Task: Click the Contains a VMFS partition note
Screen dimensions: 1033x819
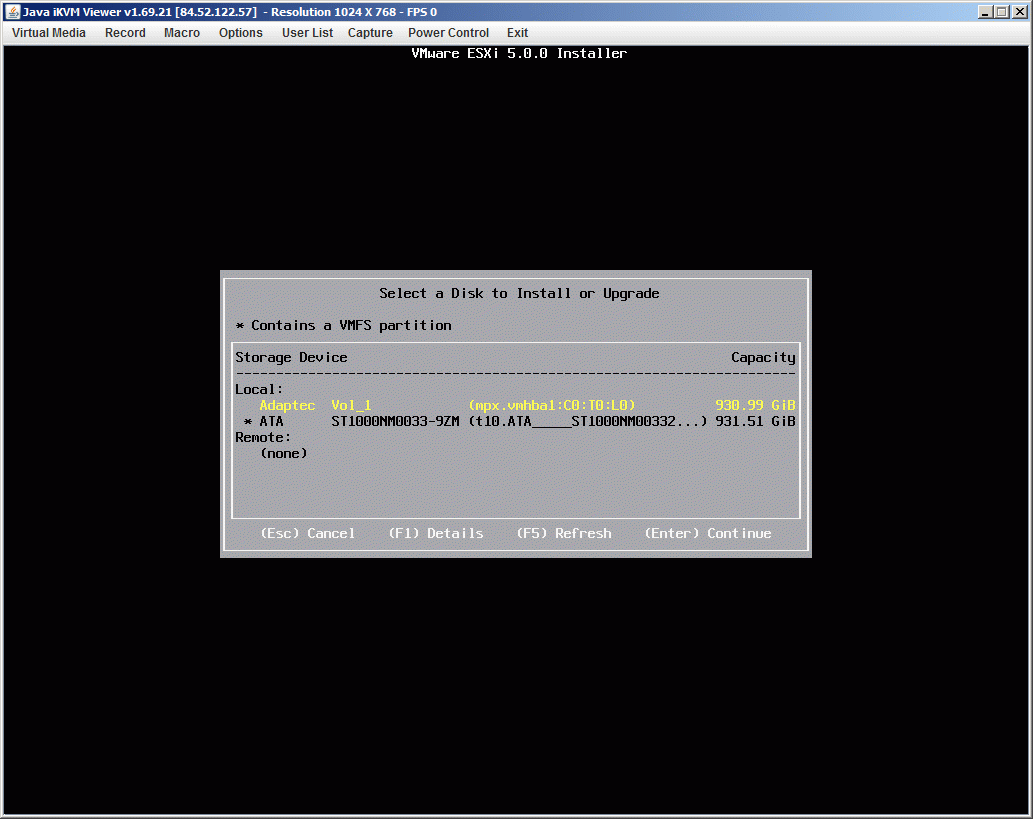Action: click(344, 325)
